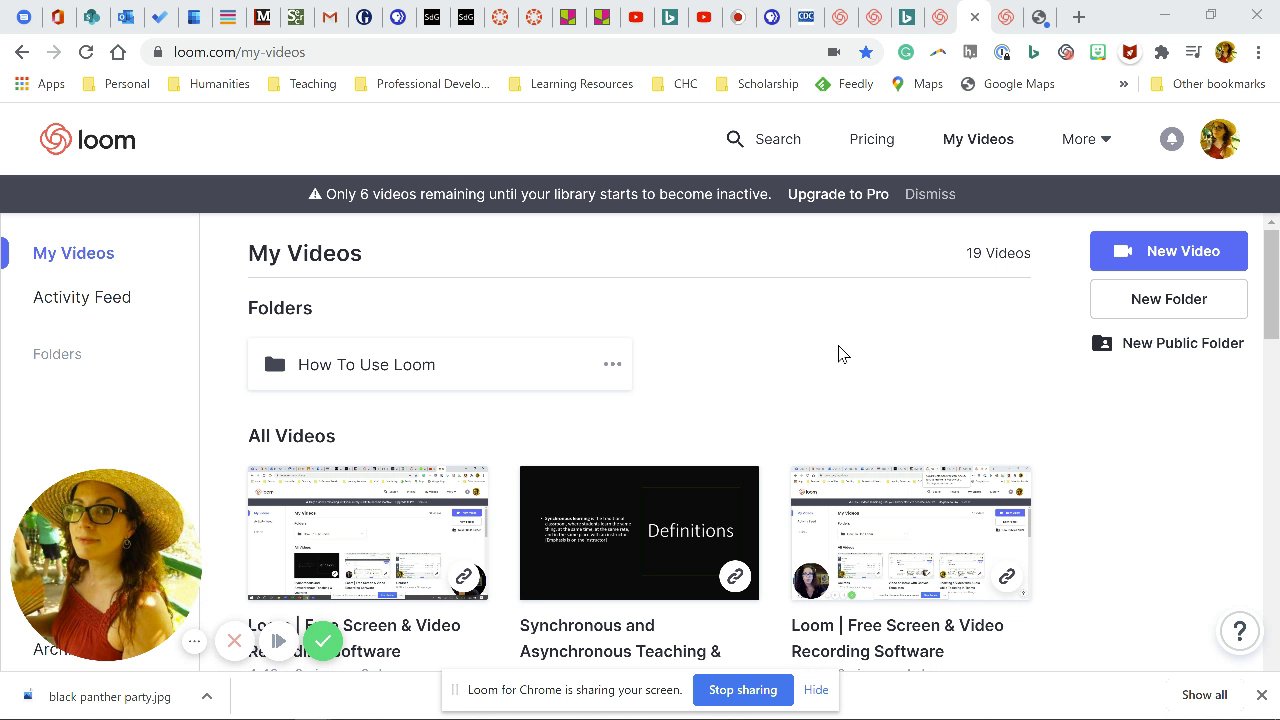Open a new browser tab
1280x720 pixels.
coord(1078,17)
